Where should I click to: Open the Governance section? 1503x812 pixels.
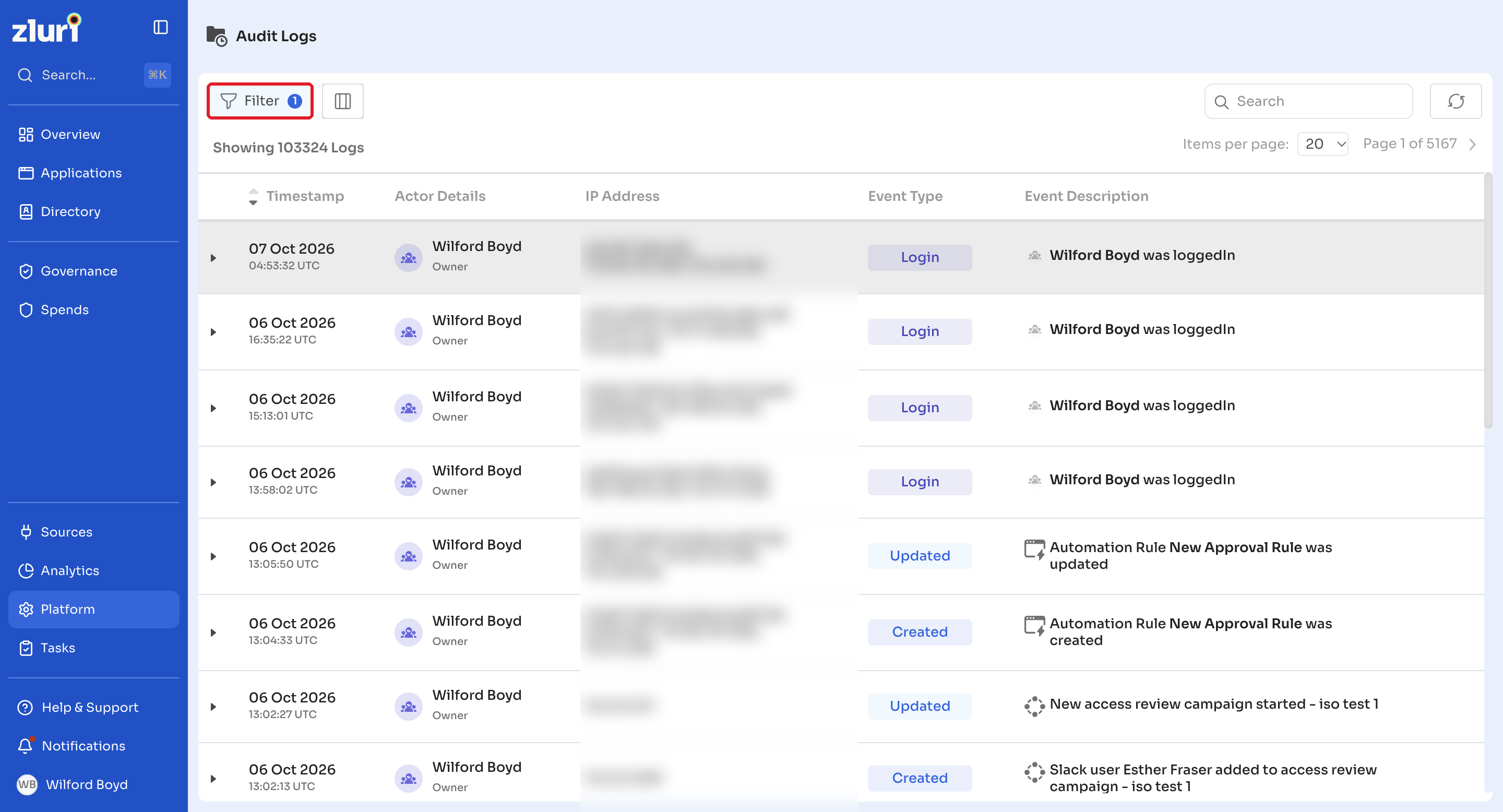point(94,271)
